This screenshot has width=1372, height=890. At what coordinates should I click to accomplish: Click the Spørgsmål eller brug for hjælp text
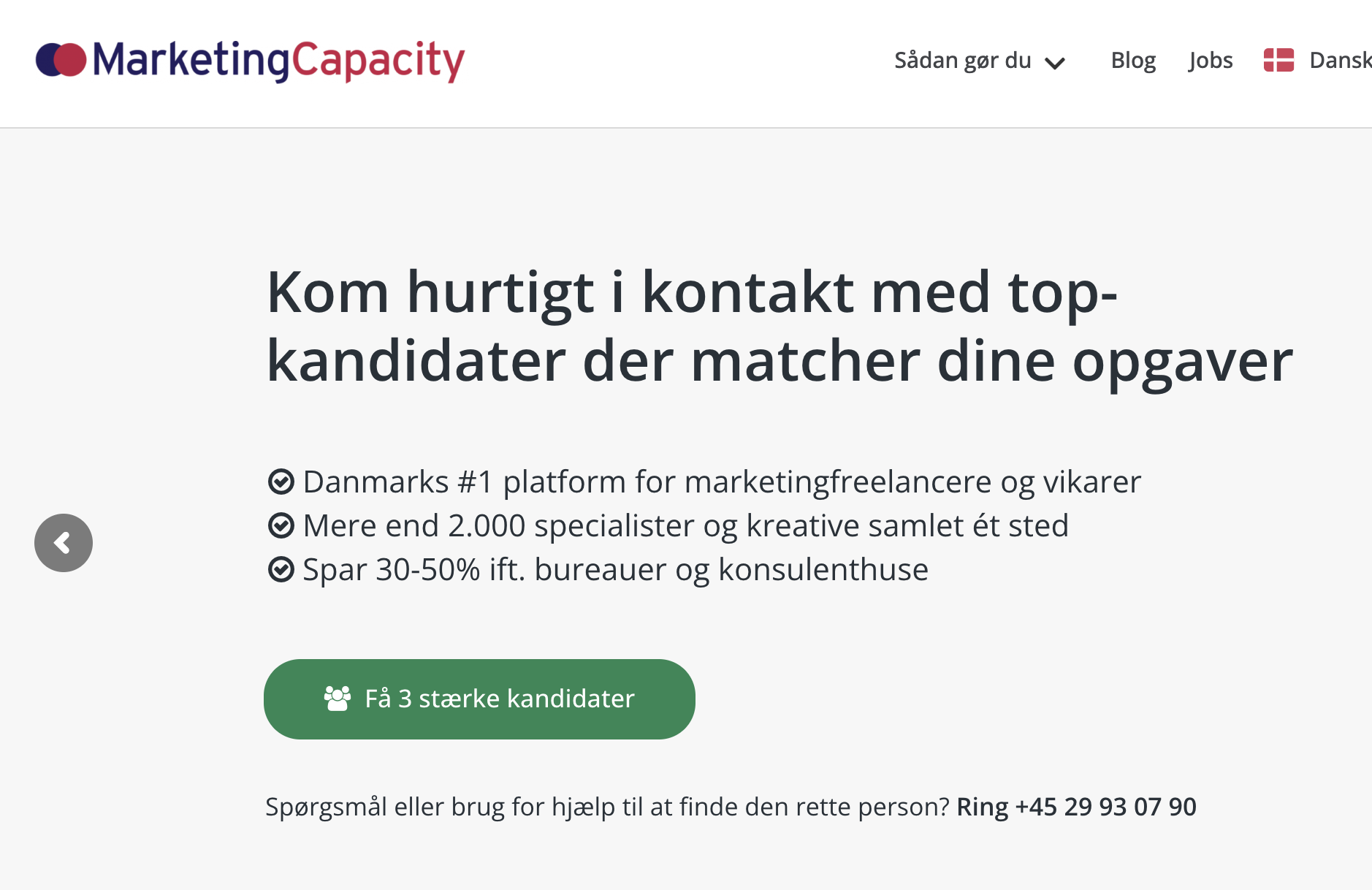(x=606, y=807)
